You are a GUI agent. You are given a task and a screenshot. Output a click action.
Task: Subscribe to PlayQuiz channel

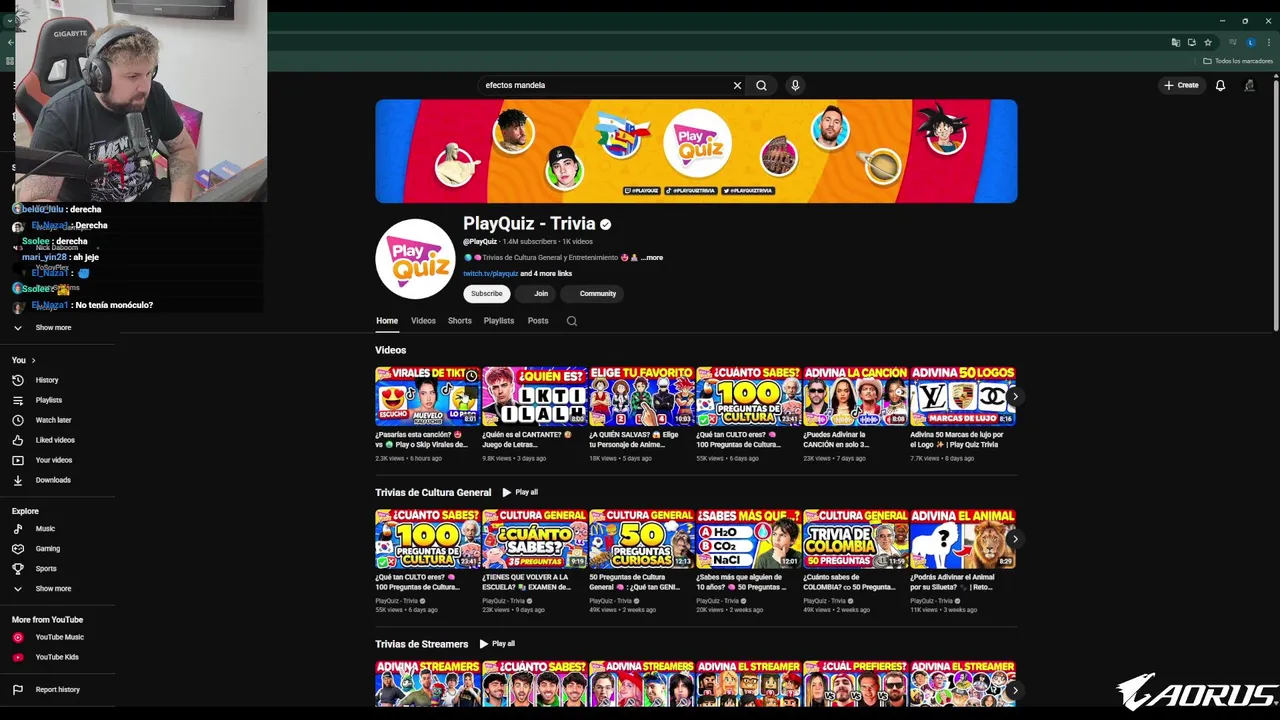[487, 294]
